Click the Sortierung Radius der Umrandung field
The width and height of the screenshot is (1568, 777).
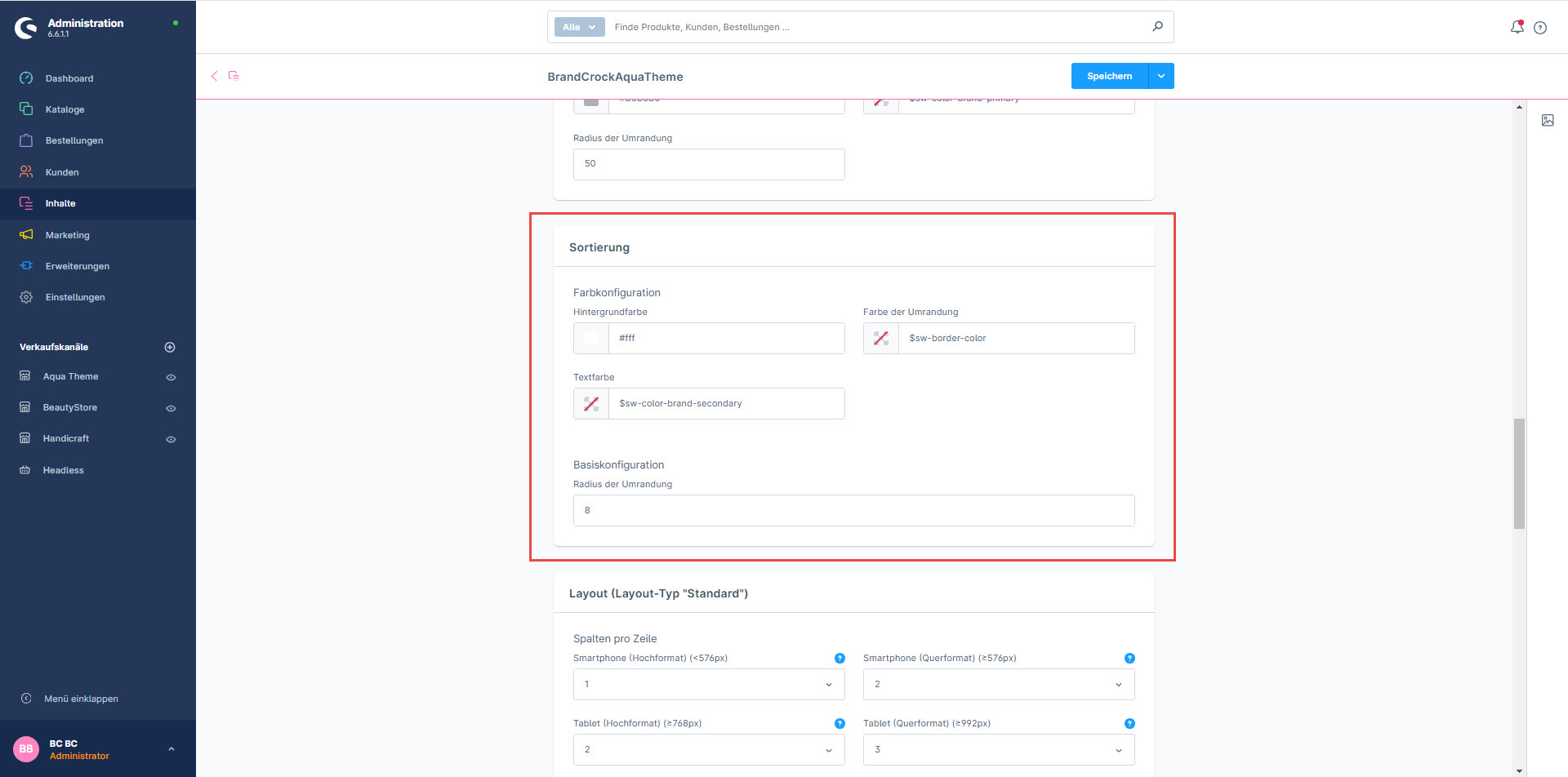(x=853, y=511)
